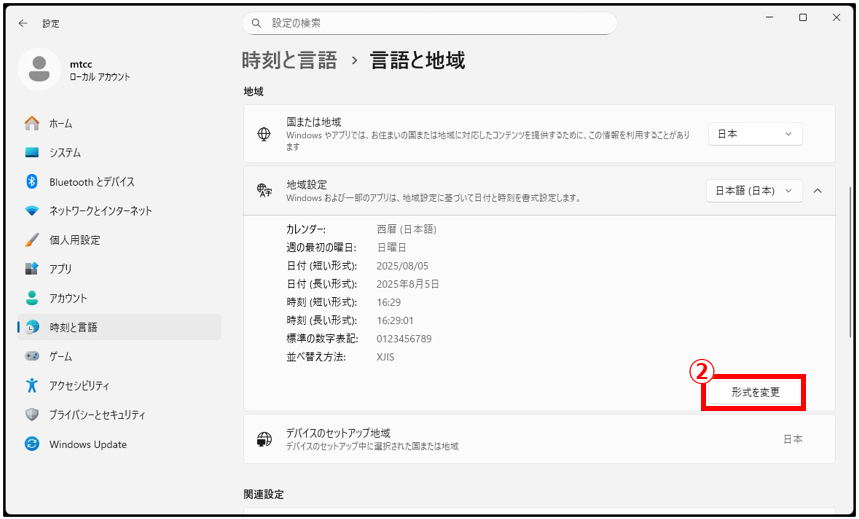Click 時刻と言語 breadcrumb link
Image resolution: width=859 pixels, height=519 pixels.
coord(289,60)
